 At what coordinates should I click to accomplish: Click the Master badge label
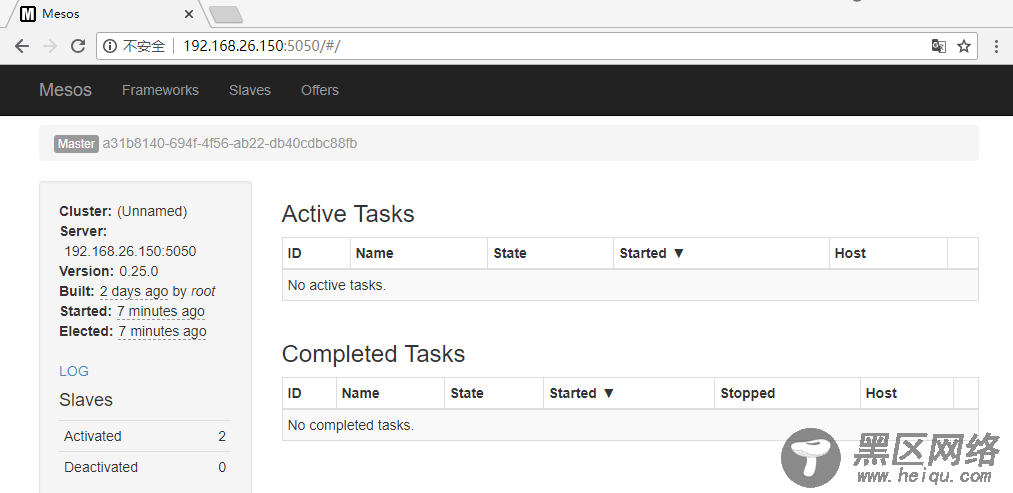click(x=76, y=143)
